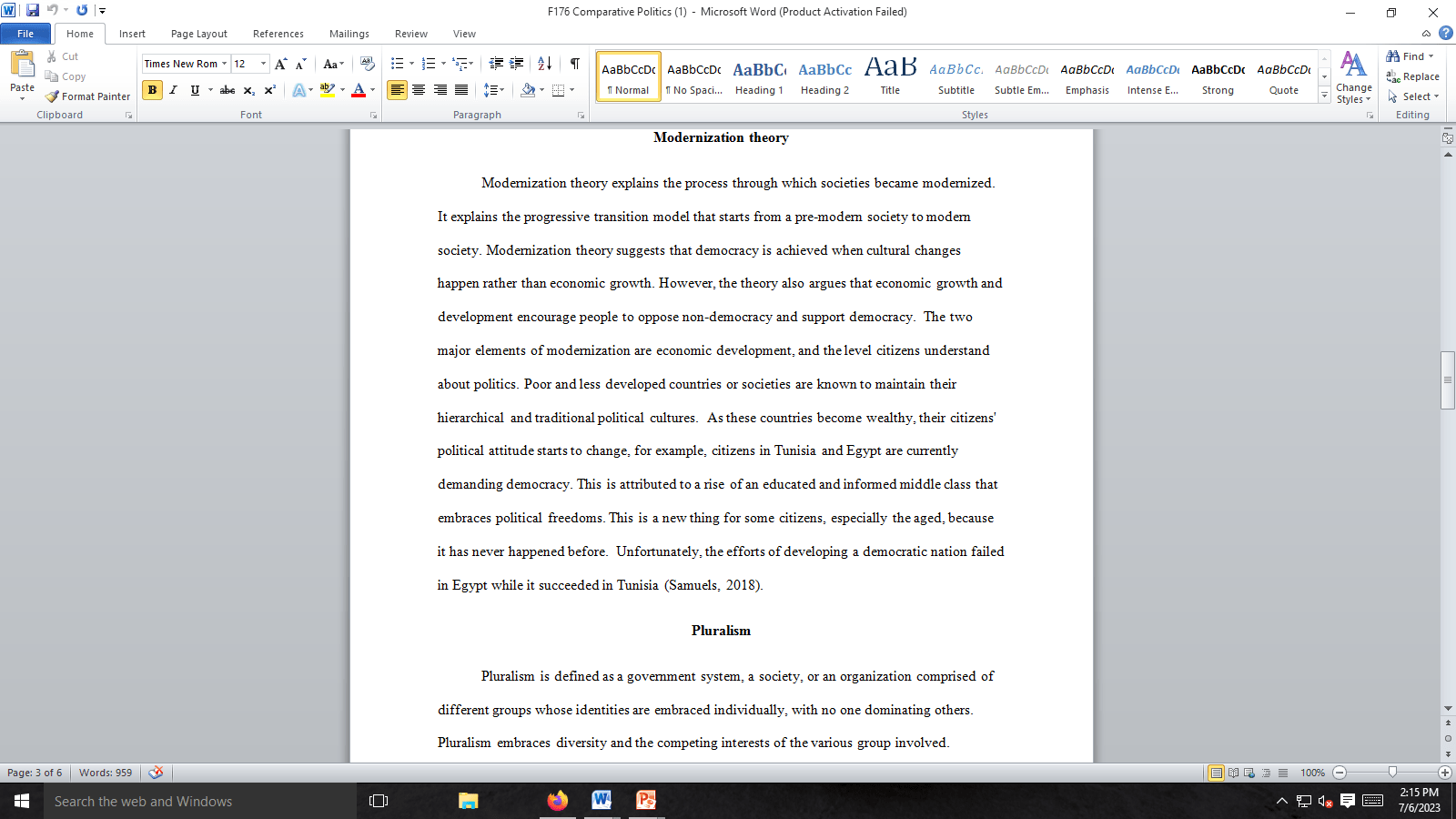The image size is (1456, 819).
Task: Switch to Full Screen Reading view
Action: pos(1233,773)
